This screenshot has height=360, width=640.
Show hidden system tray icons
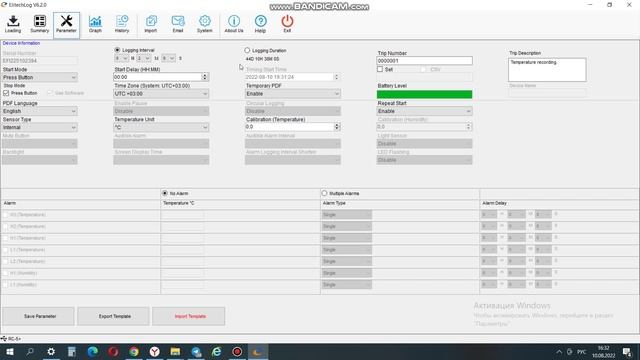coord(559,352)
